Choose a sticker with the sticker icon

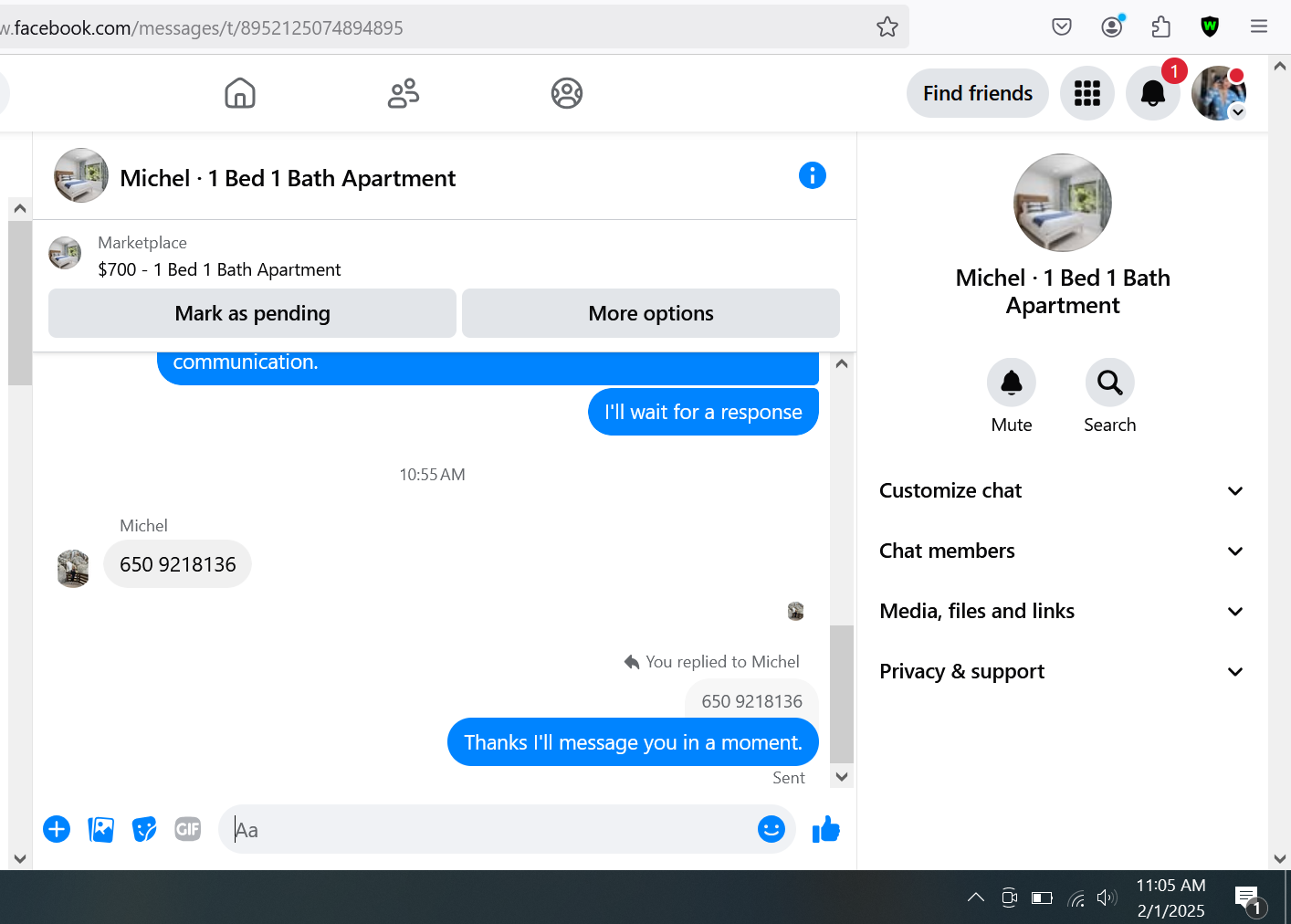point(144,829)
